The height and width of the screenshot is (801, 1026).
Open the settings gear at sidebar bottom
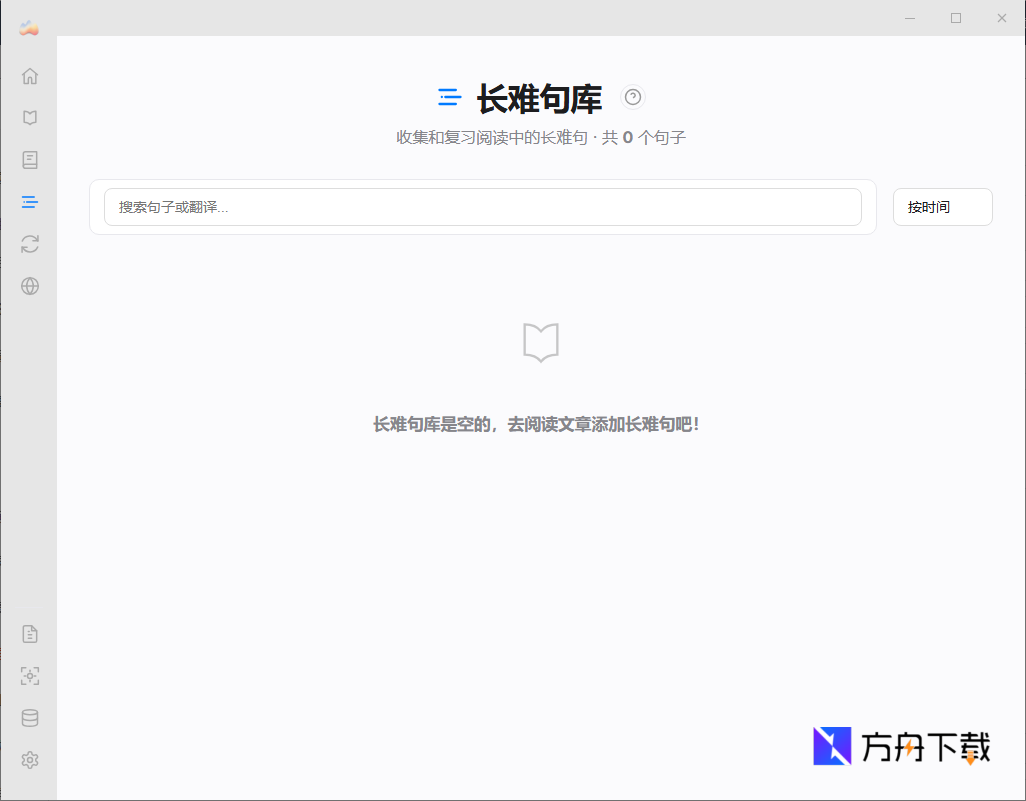tap(29, 760)
